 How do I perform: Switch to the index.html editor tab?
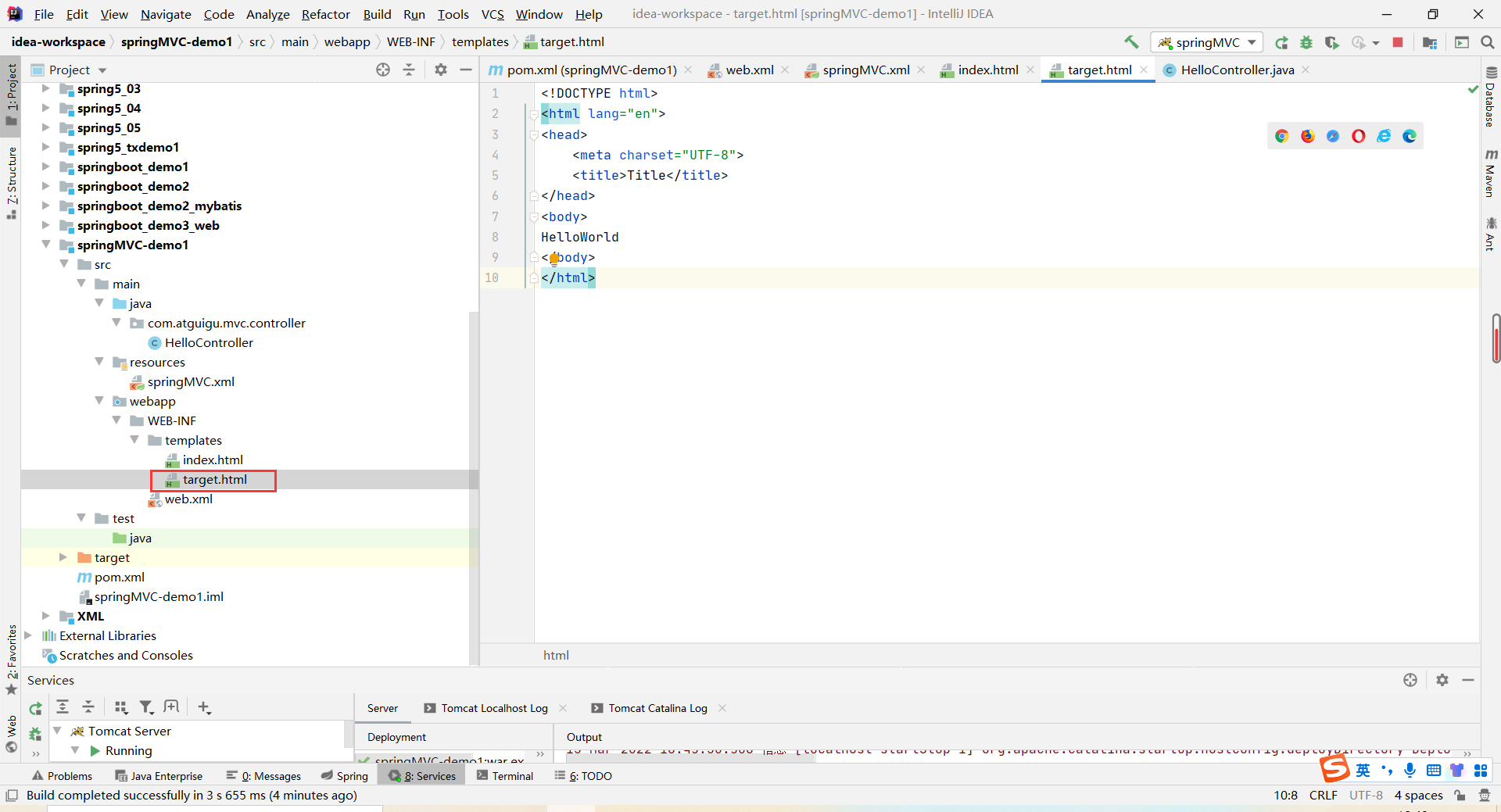(x=988, y=70)
